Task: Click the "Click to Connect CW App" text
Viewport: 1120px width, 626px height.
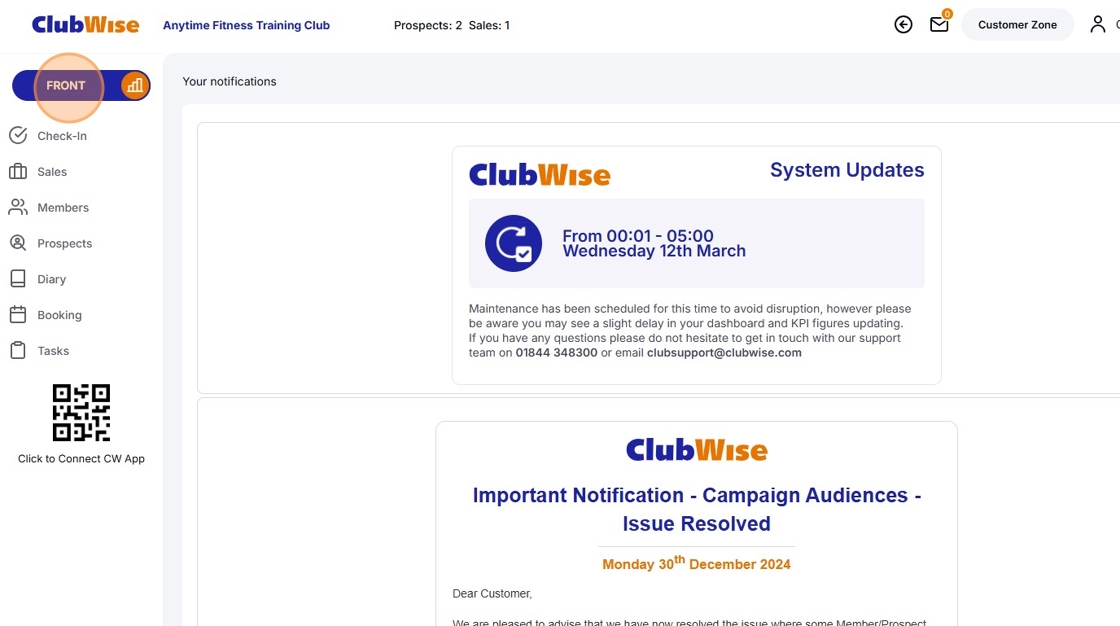Action: 81,459
